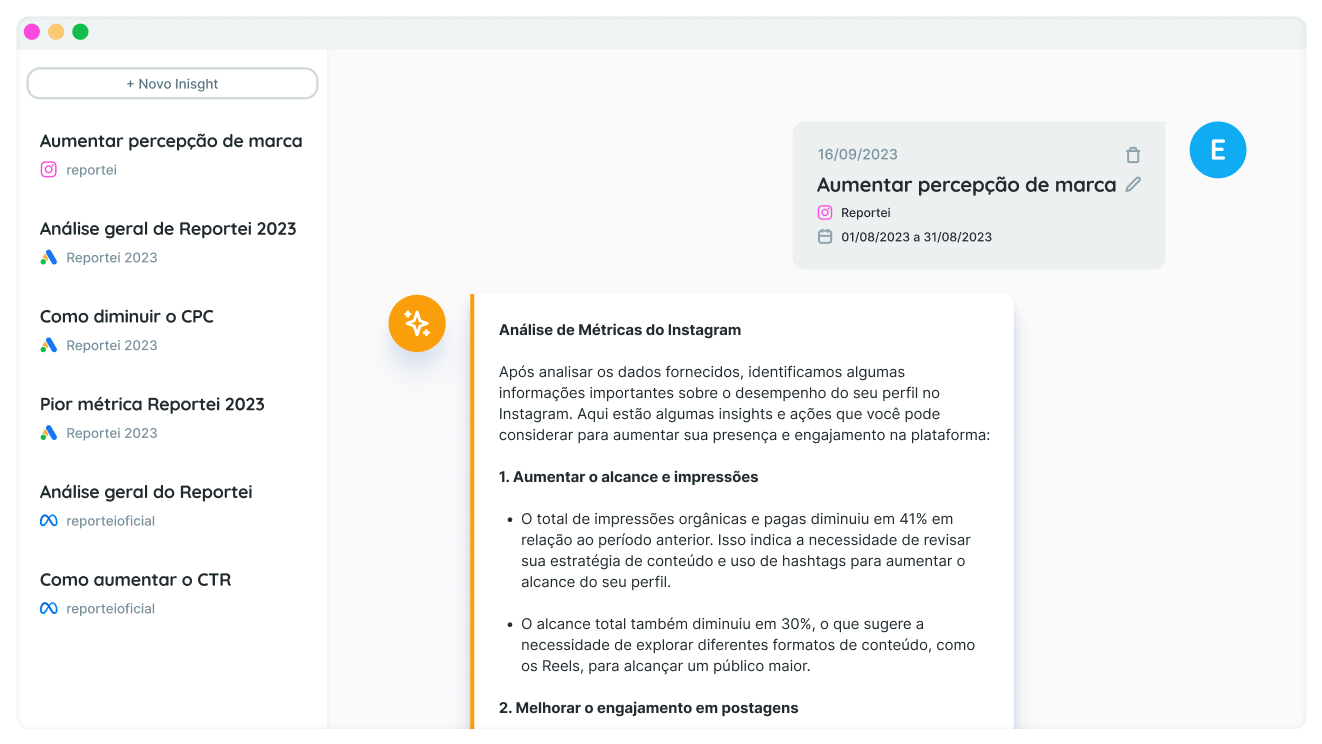The height and width of the screenshot is (744, 1322).
Task: Click Google Ads icon under Como diminuir o CPC
Action: point(48,345)
